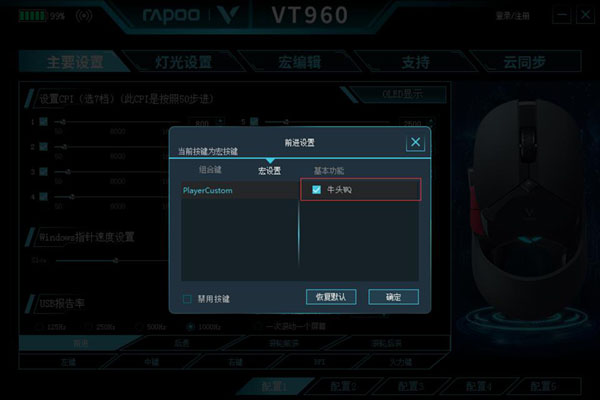Open the 登录/注册 link
This screenshot has width=600, height=400.
click(x=512, y=16)
